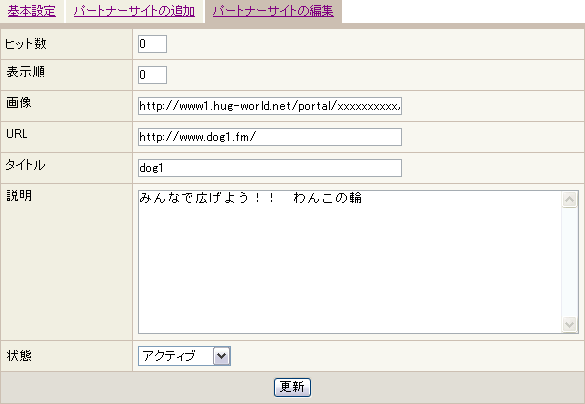
Task: Click the 画像 URL text field
Action: pyautogui.click(x=270, y=106)
